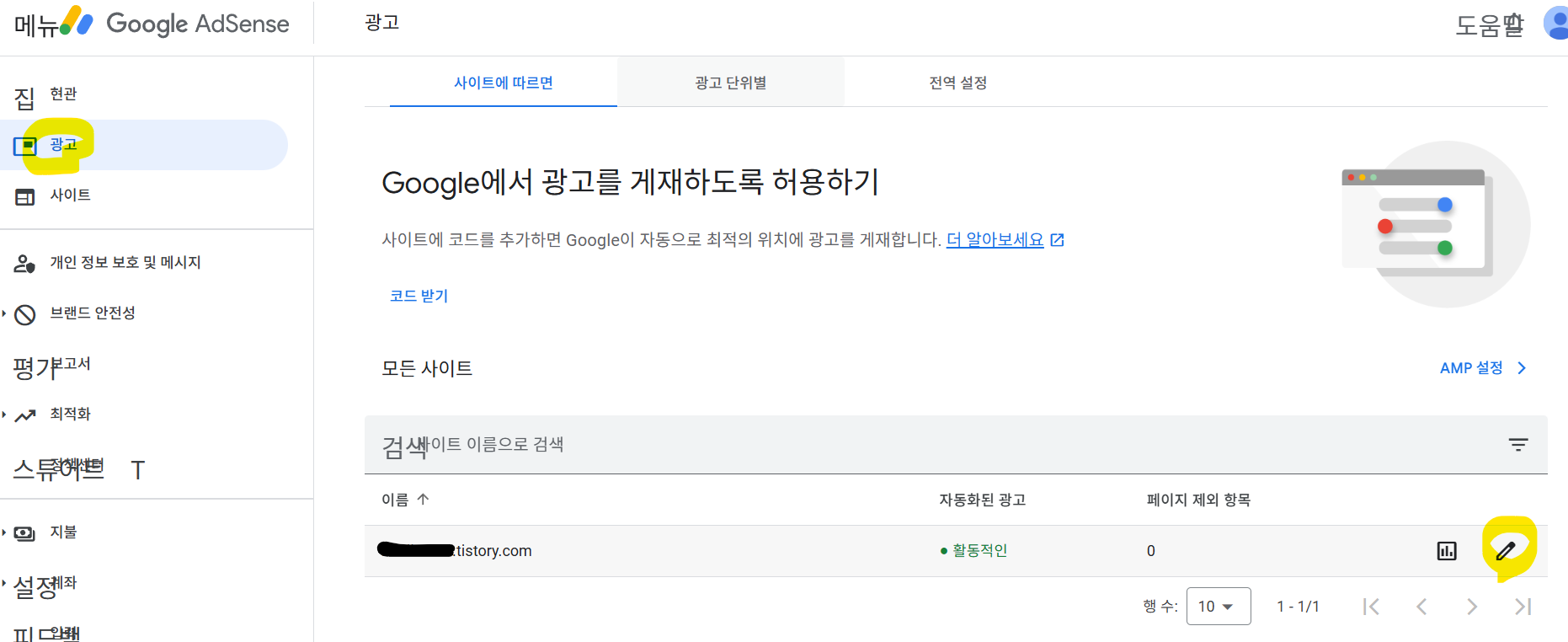Sort by 이름 column header

click(x=395, y=500)
